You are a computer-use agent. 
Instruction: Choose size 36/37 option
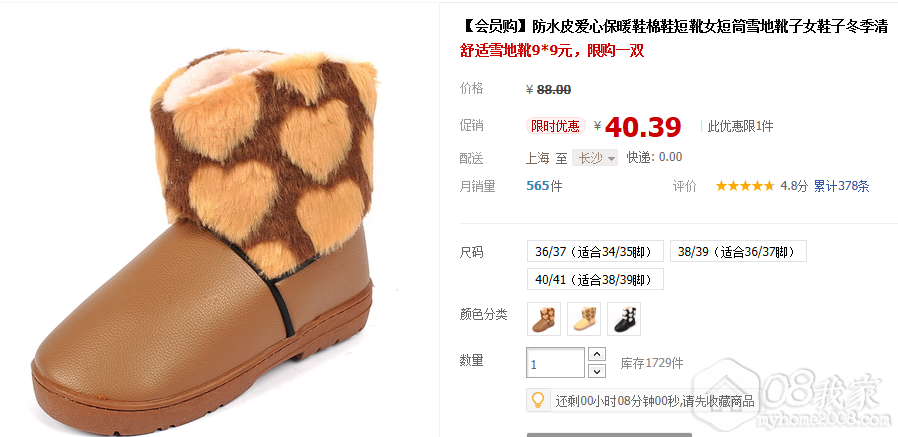point(595,251)
